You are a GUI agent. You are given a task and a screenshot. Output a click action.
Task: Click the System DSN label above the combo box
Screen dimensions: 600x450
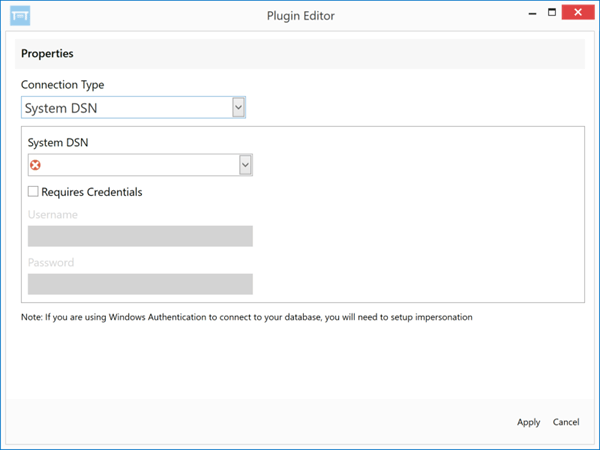point(58,143)
